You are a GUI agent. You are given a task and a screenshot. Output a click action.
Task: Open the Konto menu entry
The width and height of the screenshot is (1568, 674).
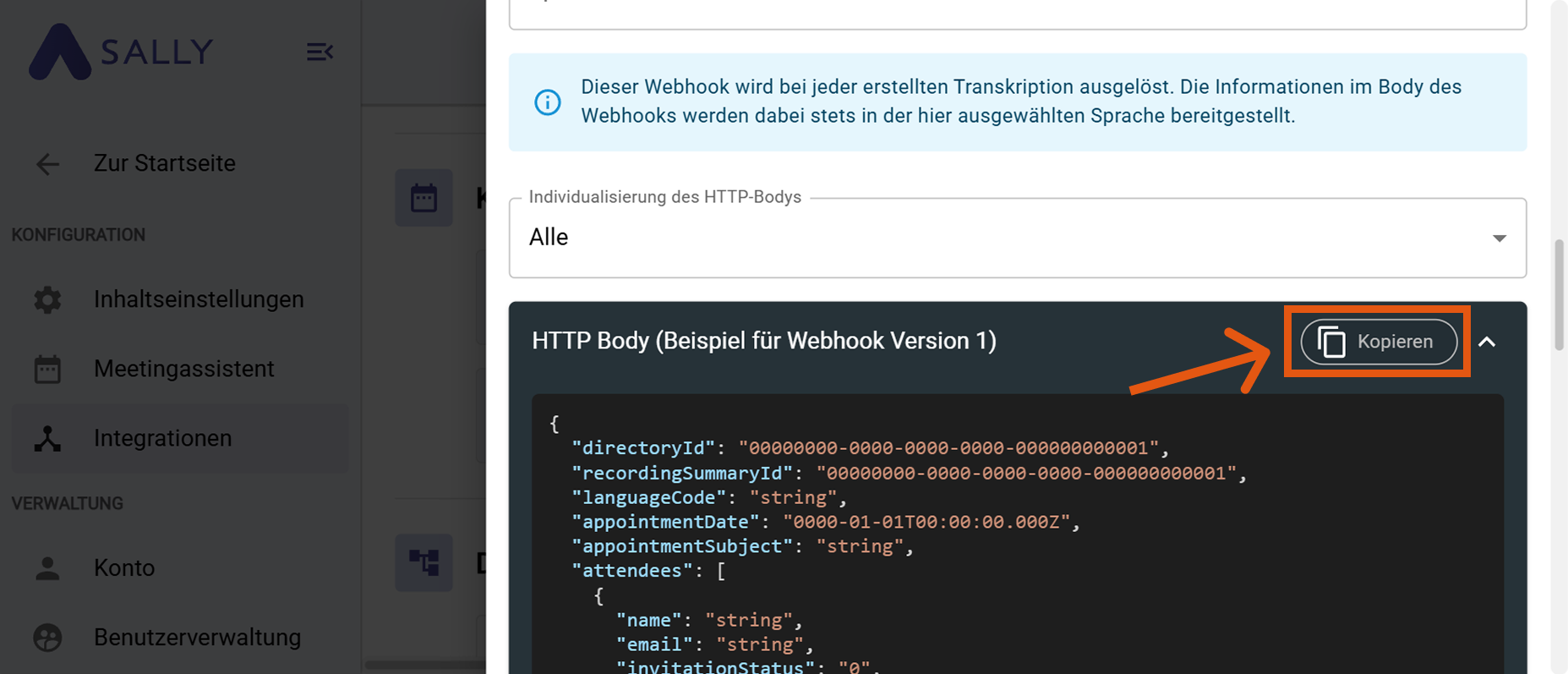coord(124,567)
